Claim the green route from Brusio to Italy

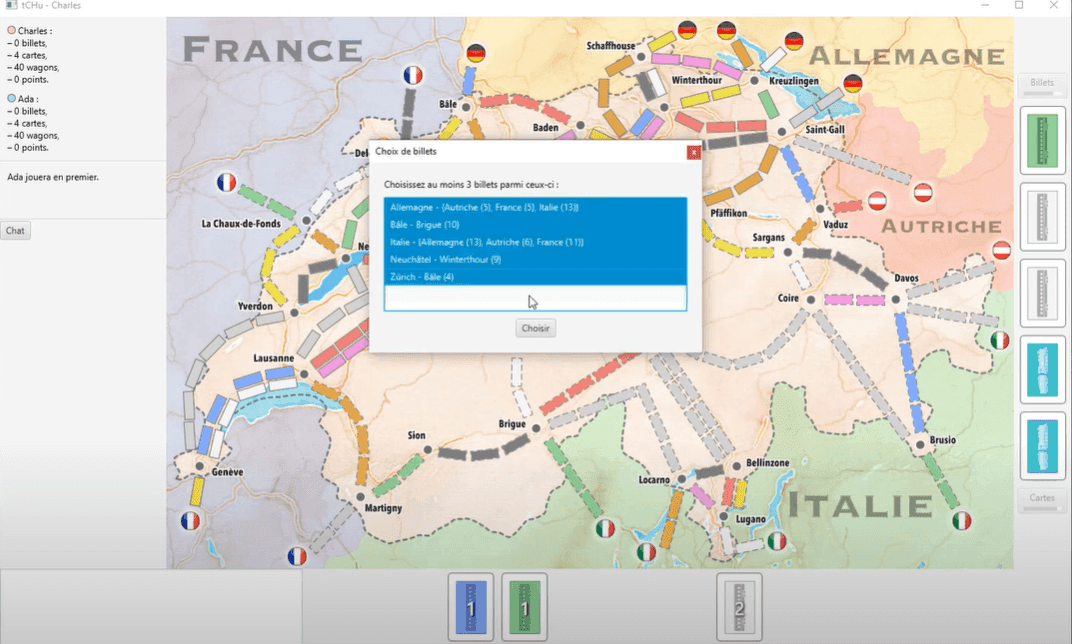(x=941, y=483)
